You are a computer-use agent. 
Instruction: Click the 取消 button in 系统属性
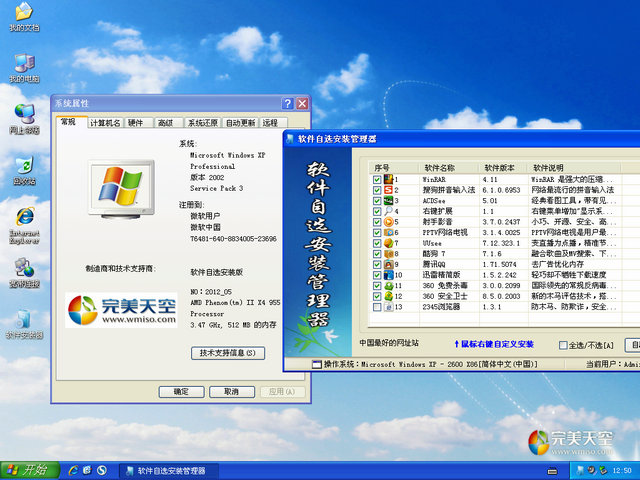click(x=231, y=392)
